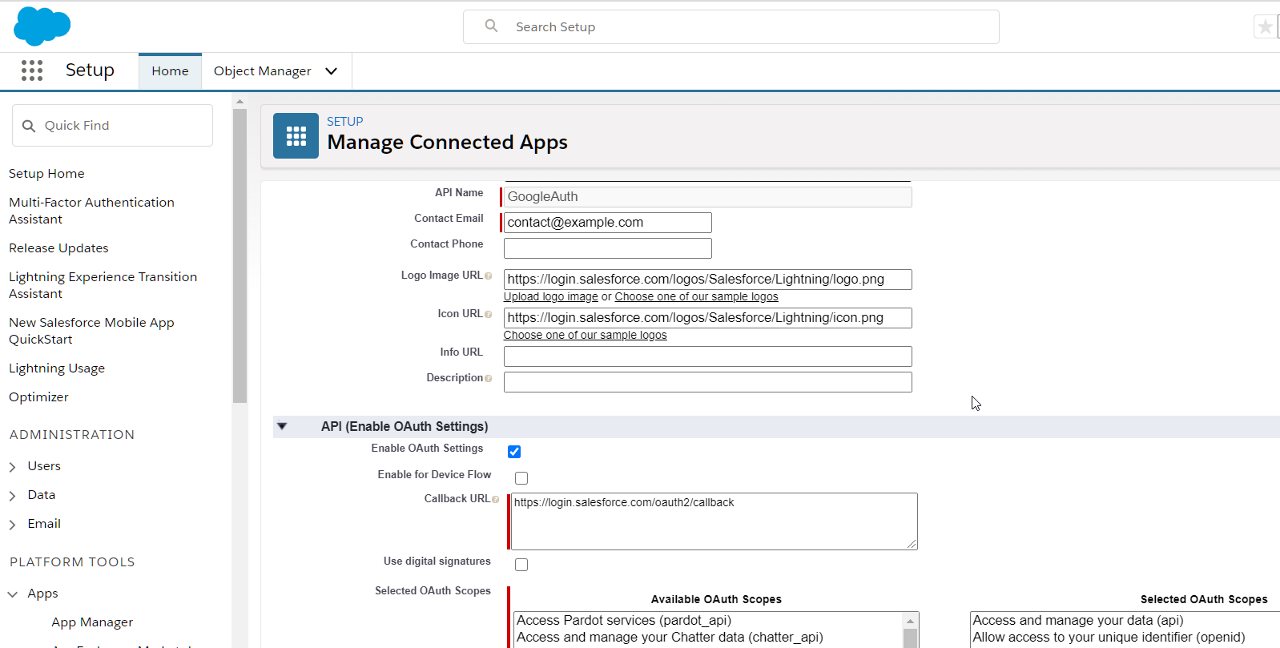This screenshot has width=1280, height=648.
Task: Open New Salesforce Mobile App QuickStart
Action: [91, 331]
